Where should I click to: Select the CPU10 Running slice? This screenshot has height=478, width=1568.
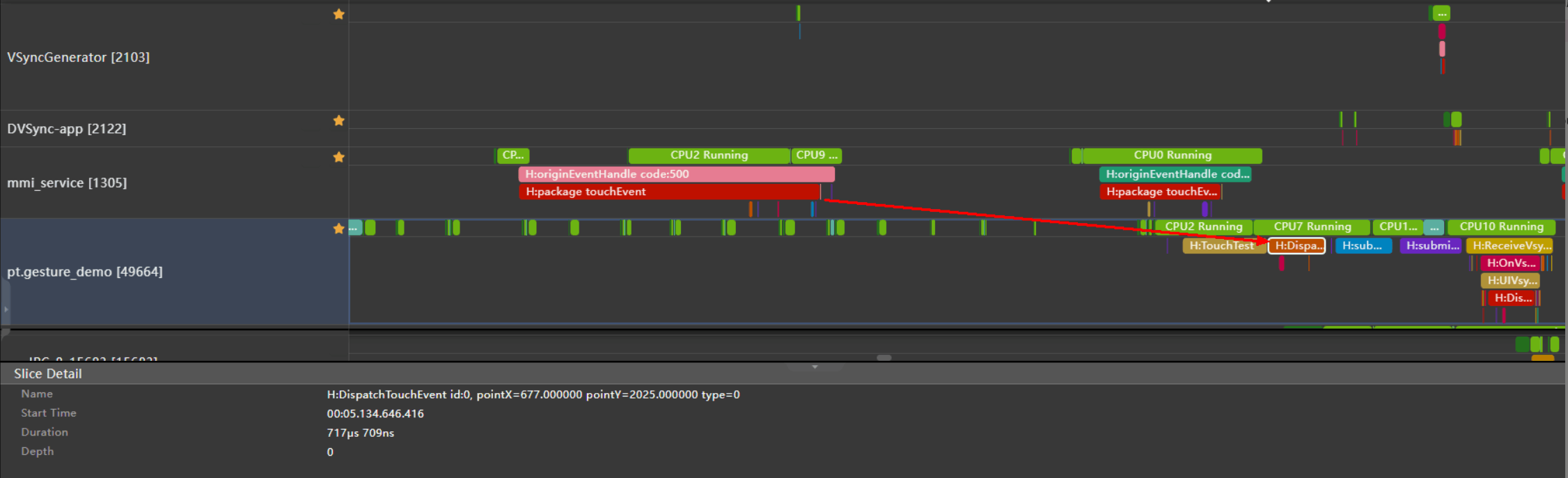pos(1501,227)
